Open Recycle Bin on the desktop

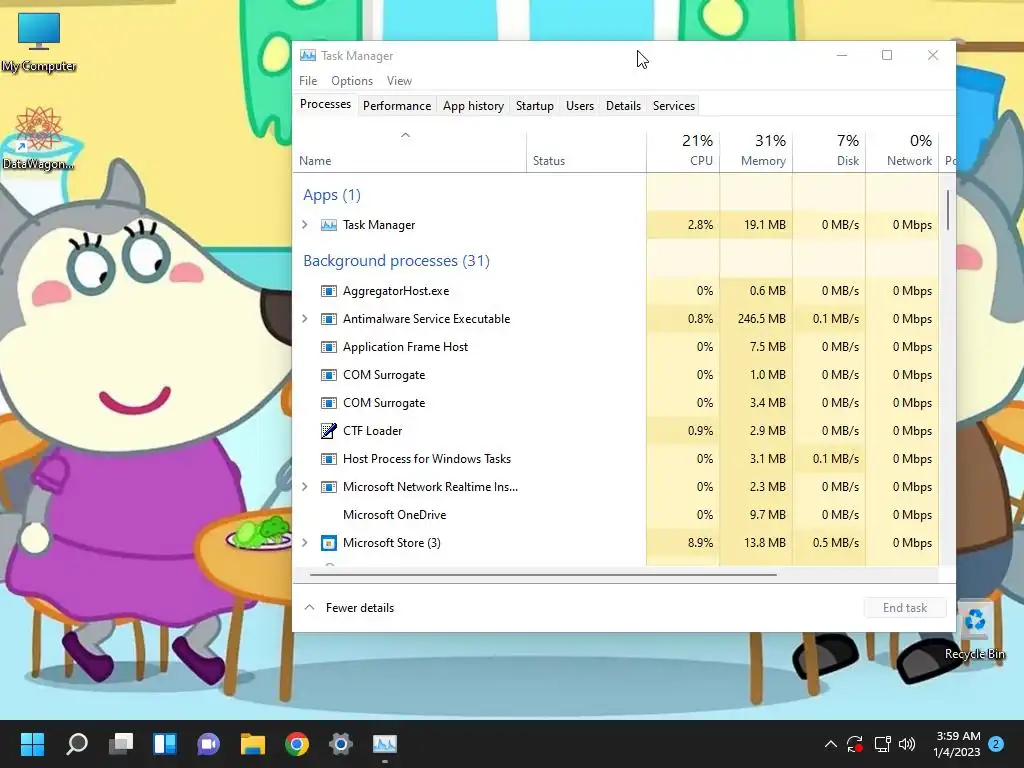[x=975, y=630]
